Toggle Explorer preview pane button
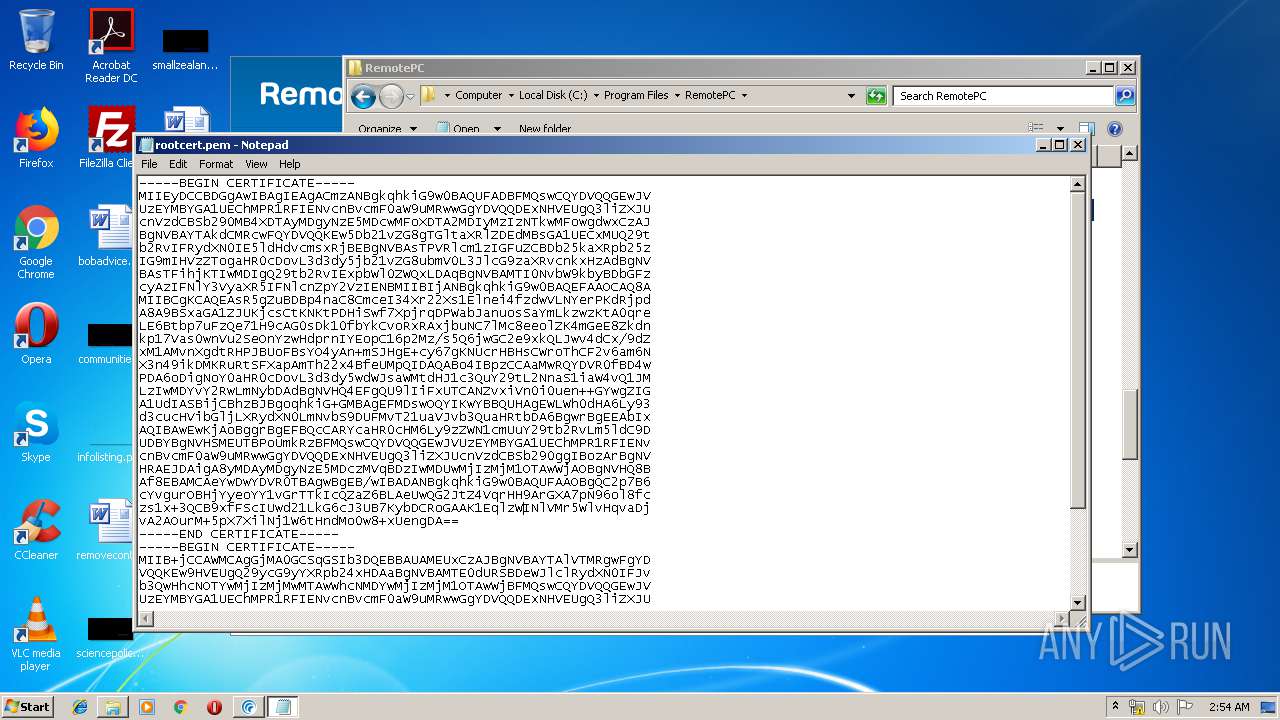Image resolution: width=1280 pixels, height=720 pixels. 1087,128
